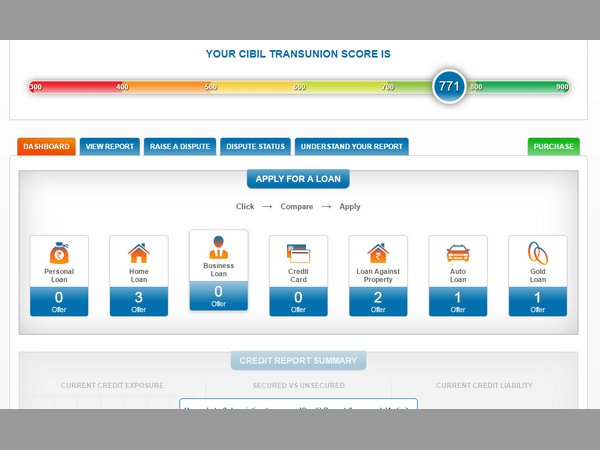View the 3 Offer under Home Loan
This screenshot has width=600, height=450.
click(139, 302)
